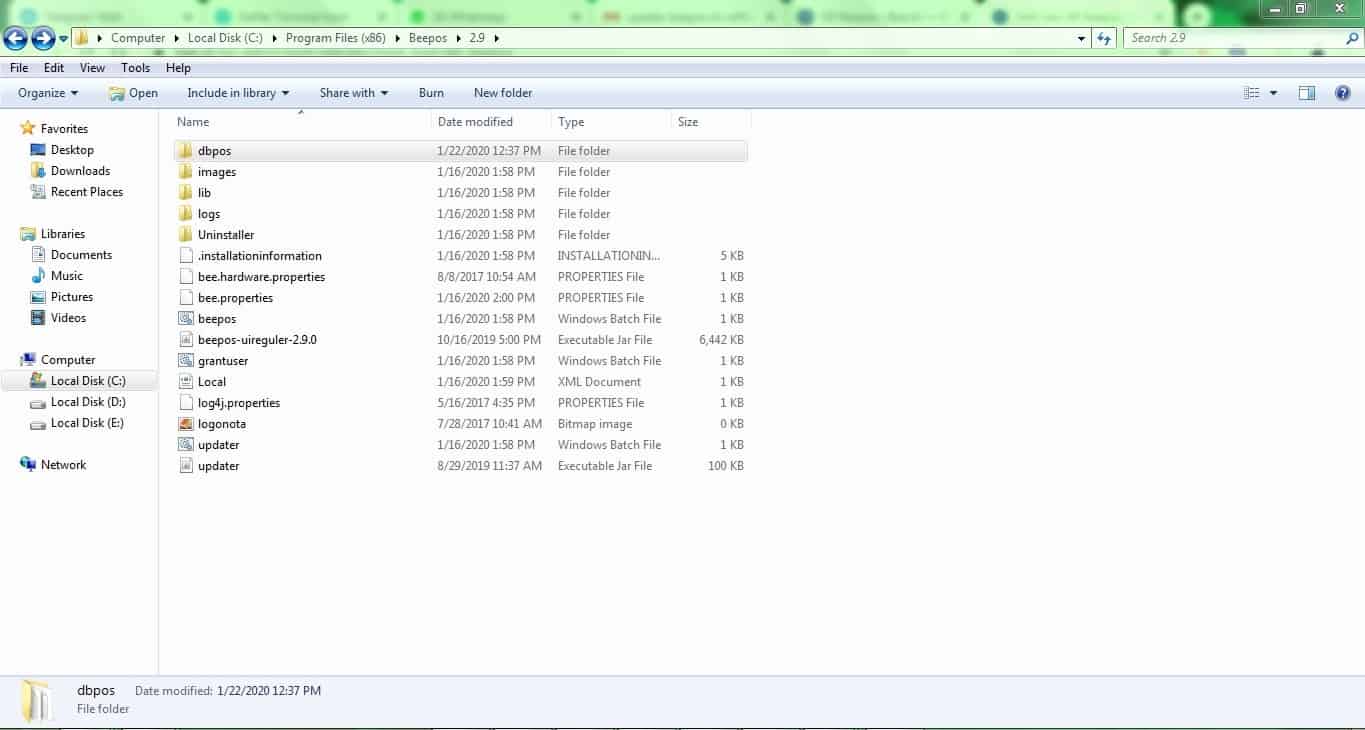Open the Documents library

81,255
